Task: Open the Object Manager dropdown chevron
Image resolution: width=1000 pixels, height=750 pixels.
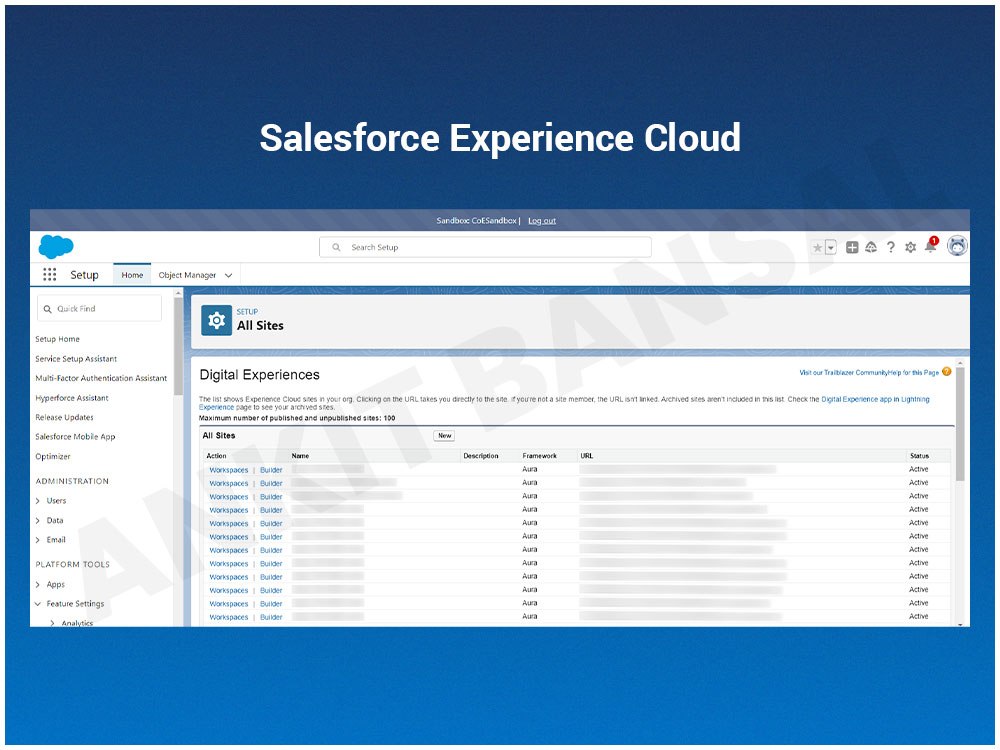Action: (228, 276)
